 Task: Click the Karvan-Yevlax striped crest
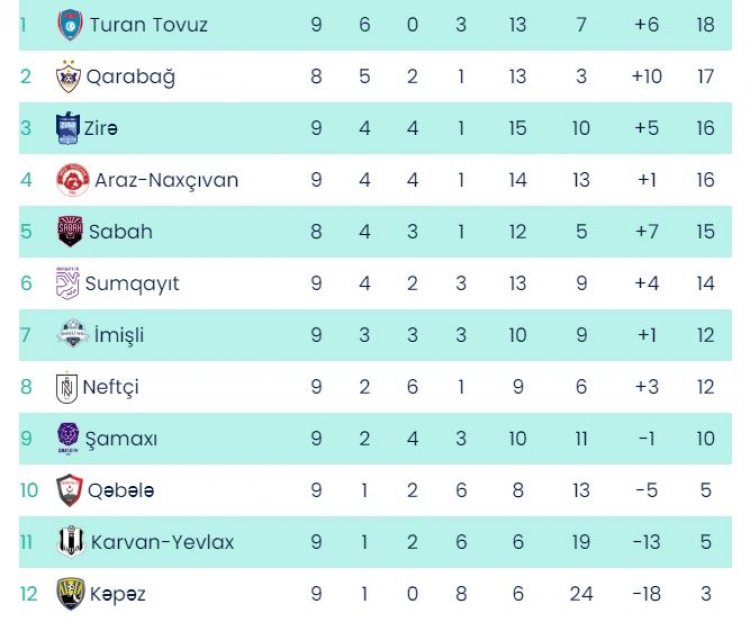[x=70, y=542]
